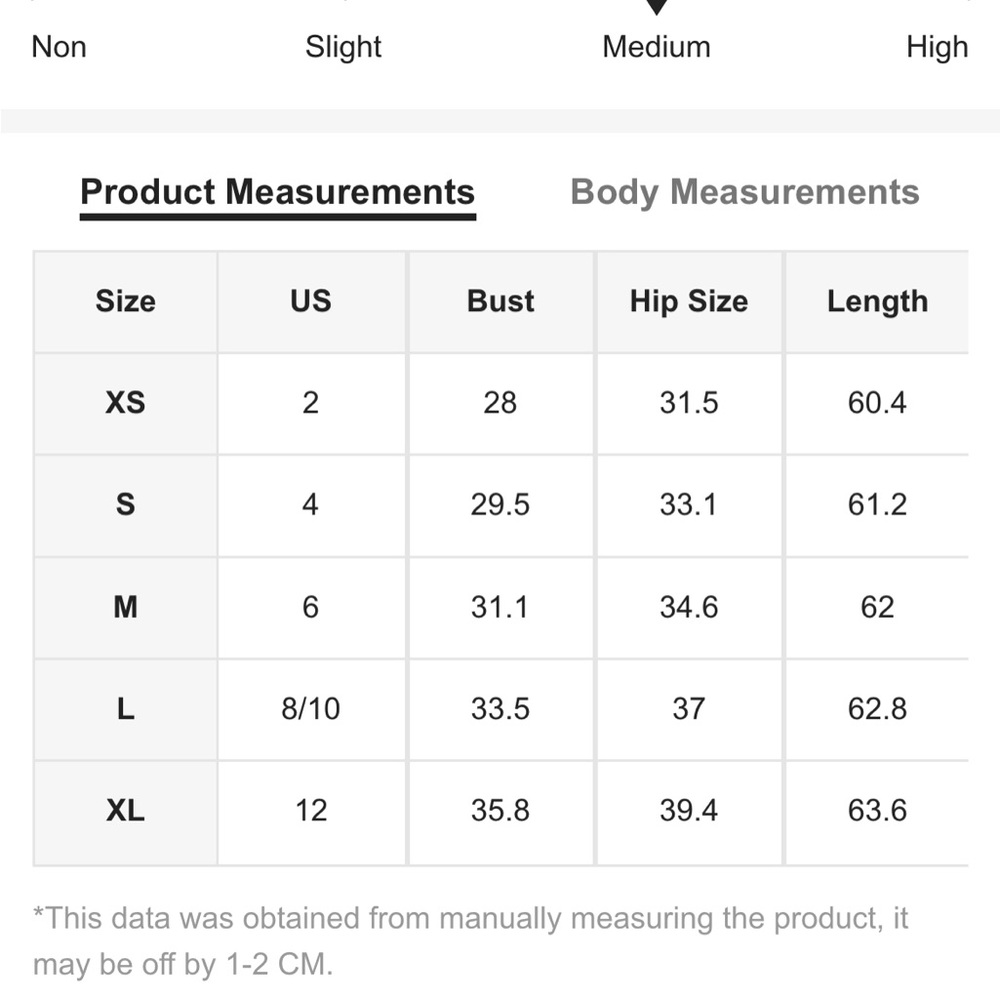Click the Length column header
Image resolution: width=1000 pixels, height=1000 pixels.
[x=877, y=301]
